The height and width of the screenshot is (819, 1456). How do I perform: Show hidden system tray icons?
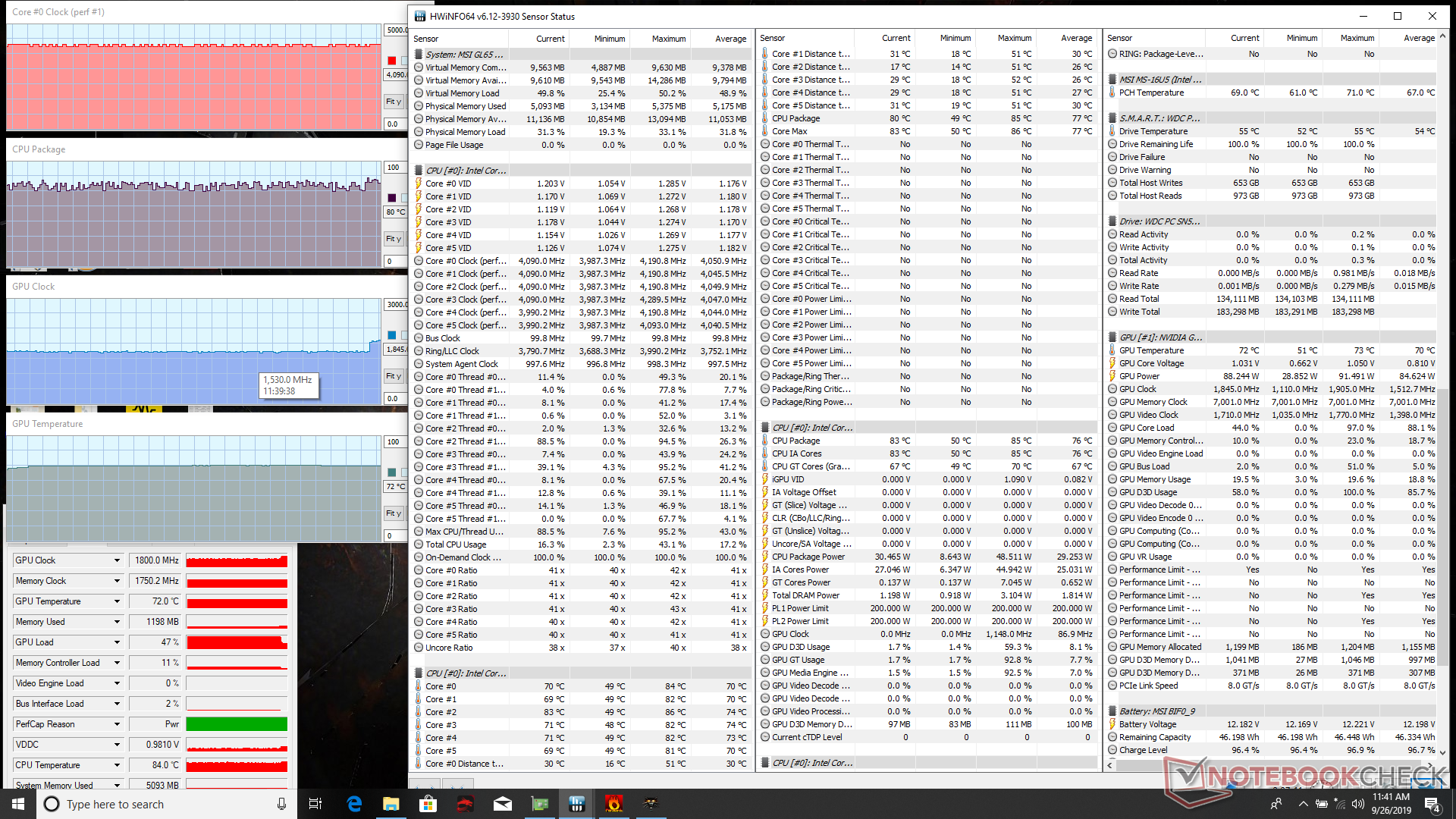pyautogui.click(x=1303, y=804)
